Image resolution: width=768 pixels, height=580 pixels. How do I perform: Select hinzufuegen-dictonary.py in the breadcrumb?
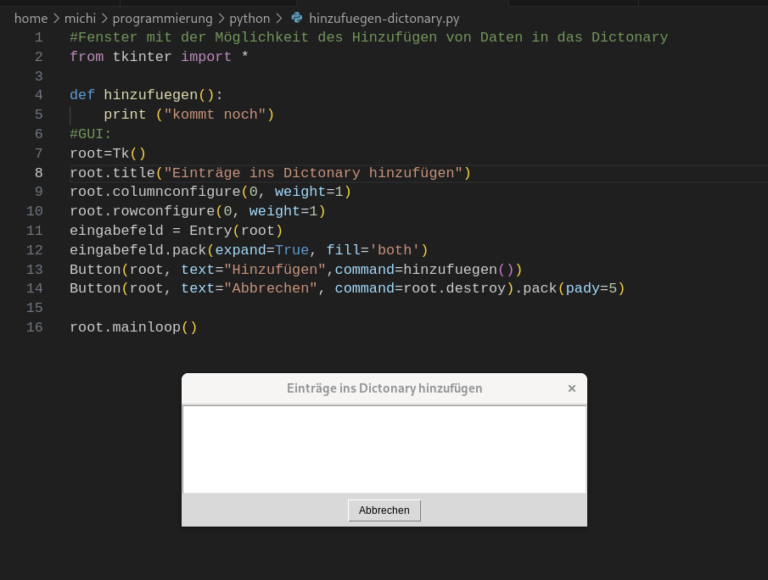click(384, 19)
